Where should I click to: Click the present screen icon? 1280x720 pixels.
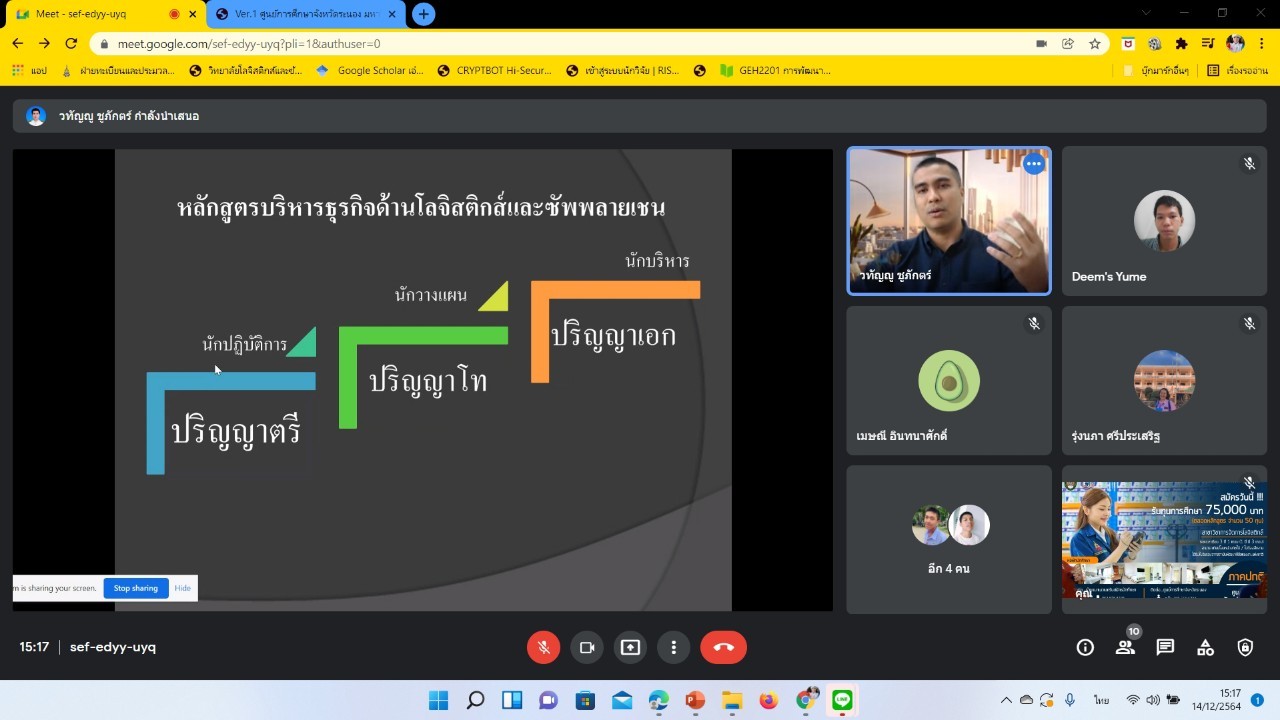click(630, 647)
